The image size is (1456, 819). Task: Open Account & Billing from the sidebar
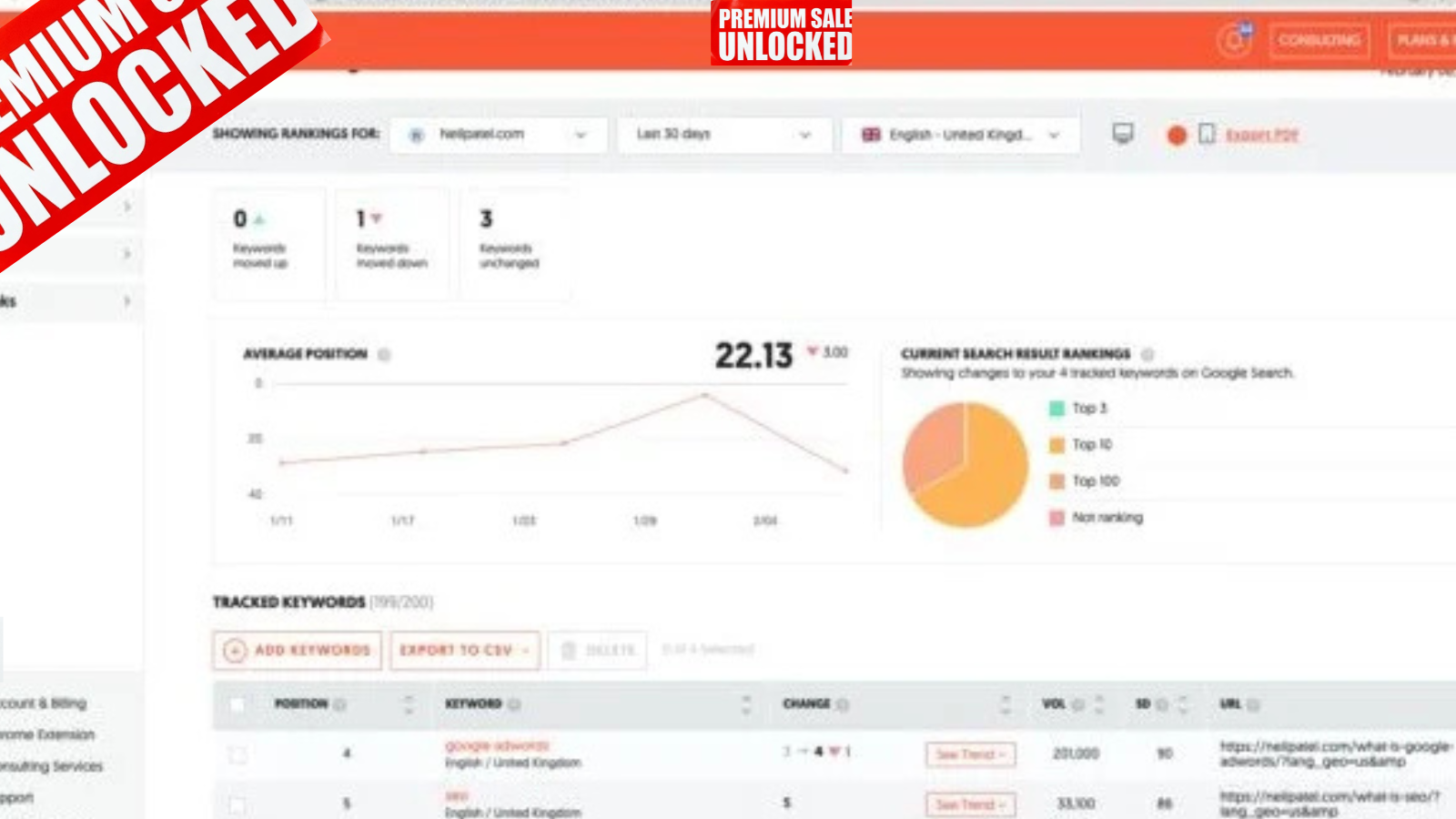click(43, 703)
